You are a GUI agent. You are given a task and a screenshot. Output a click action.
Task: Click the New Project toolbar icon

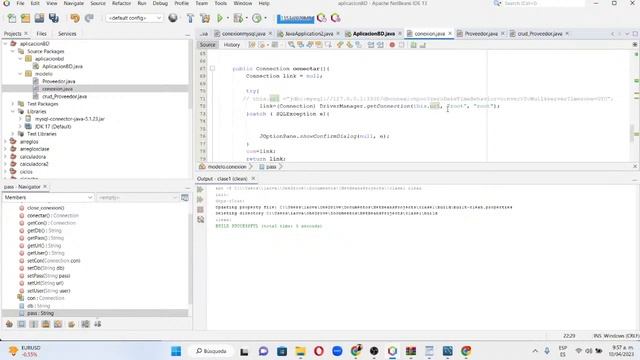pos(25,18)
